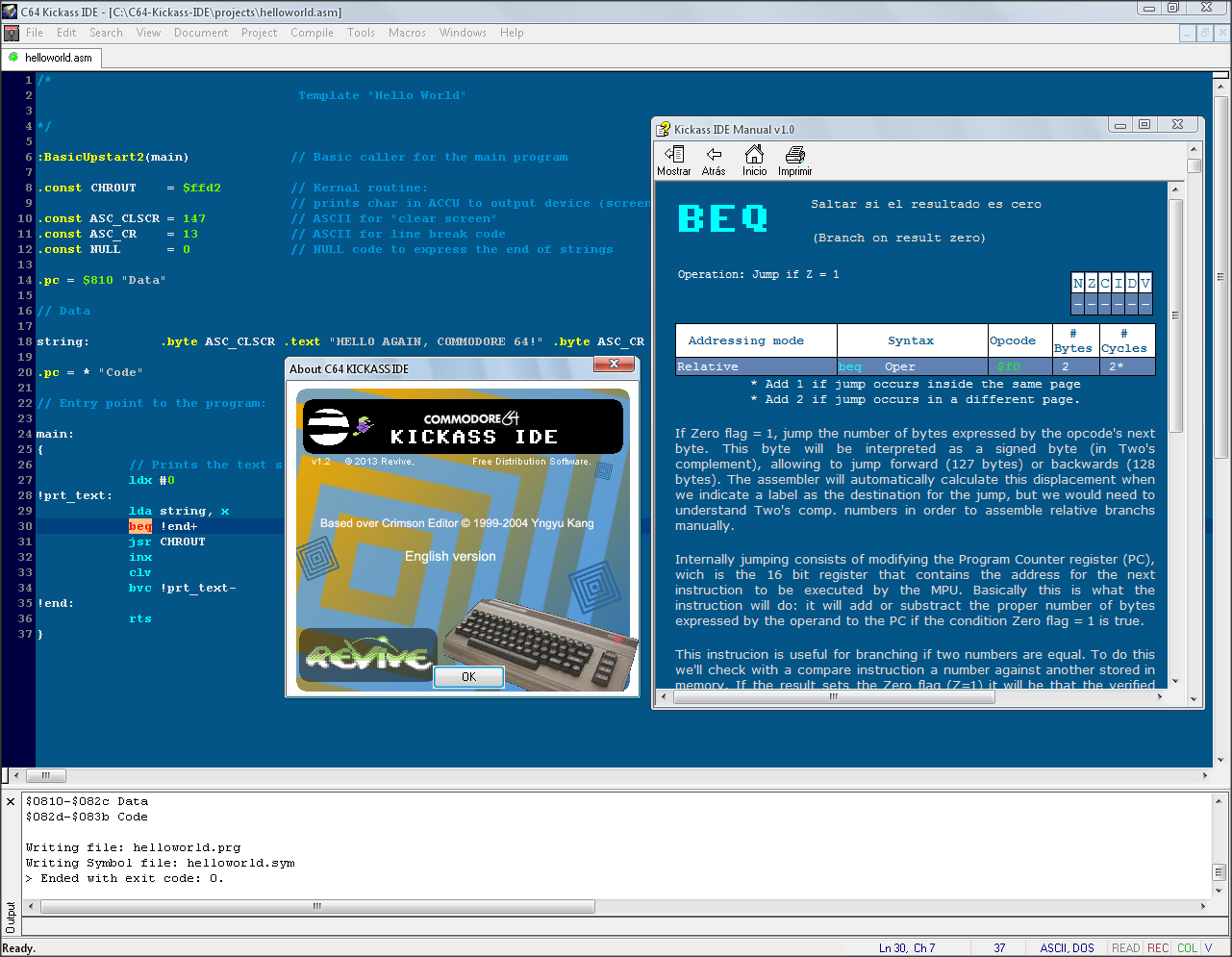Click the COL status bar indicator

(x=1188, y=948)
